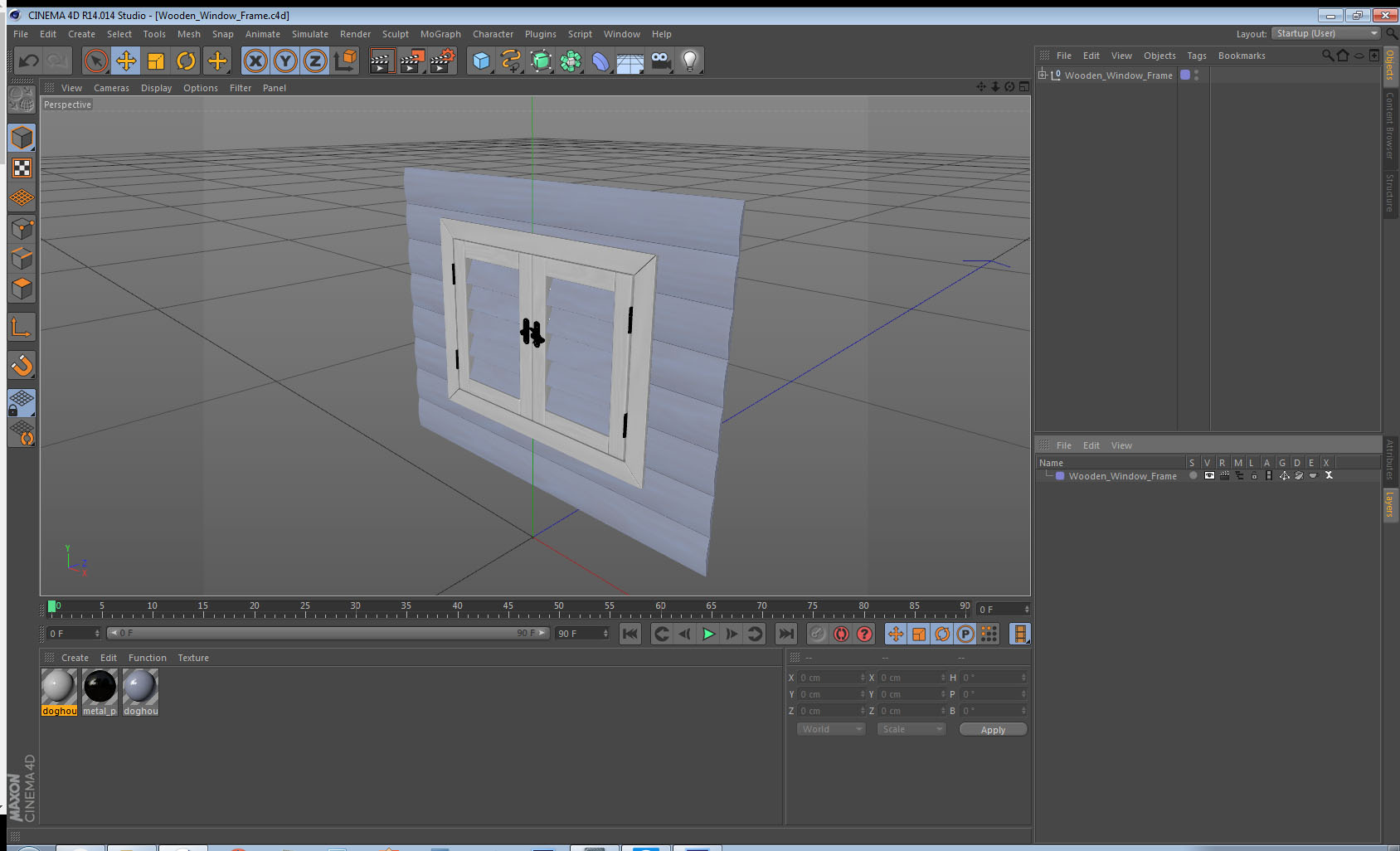Click the X position coordinate field

point(831,678)
